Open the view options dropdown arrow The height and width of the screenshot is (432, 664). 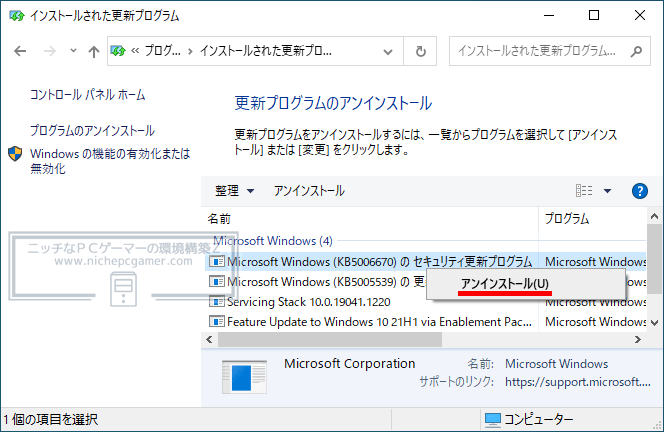click(x=607, y=191)
